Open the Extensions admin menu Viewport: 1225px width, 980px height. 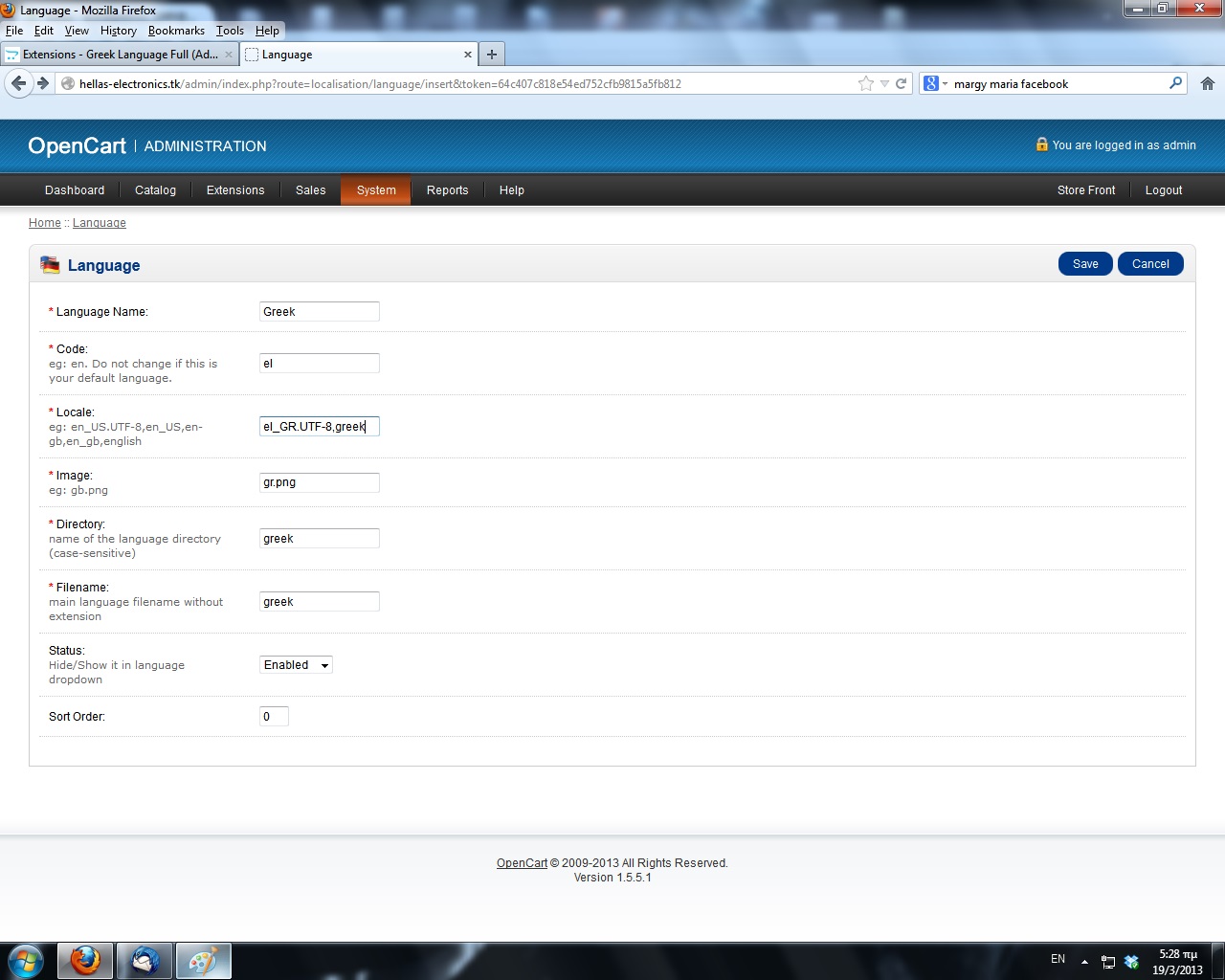point(235,190)
